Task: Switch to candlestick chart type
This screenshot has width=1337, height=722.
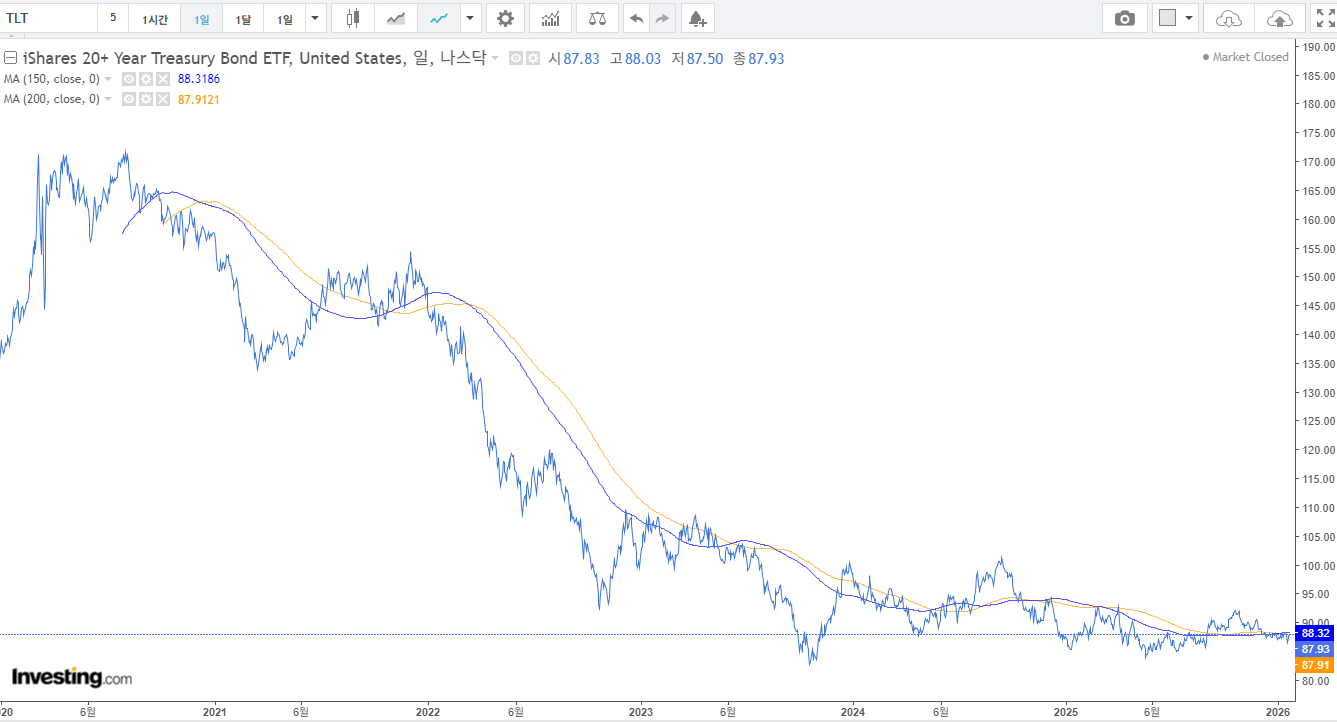Action: pos(351,18)
